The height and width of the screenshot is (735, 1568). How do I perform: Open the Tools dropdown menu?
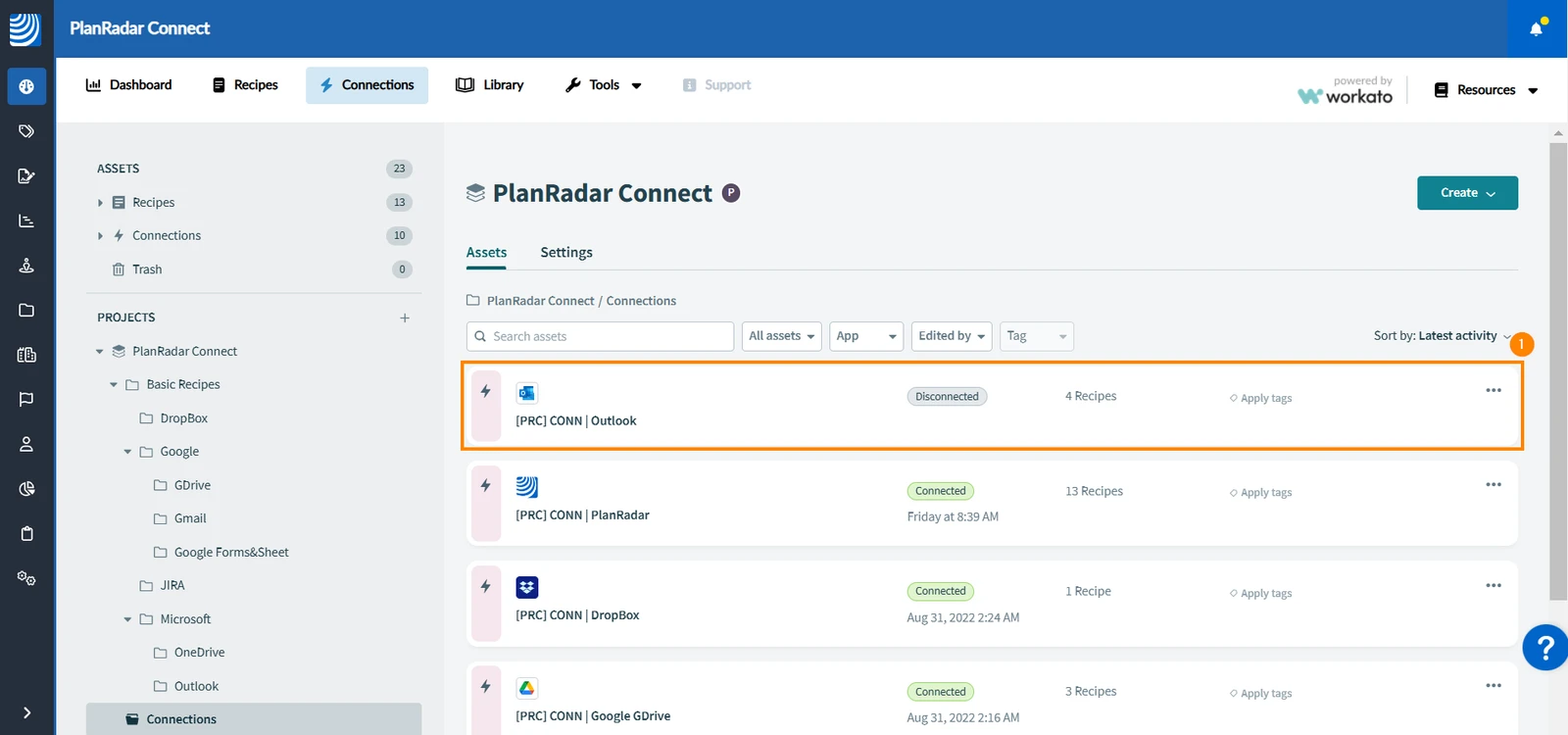click(604, 85)
